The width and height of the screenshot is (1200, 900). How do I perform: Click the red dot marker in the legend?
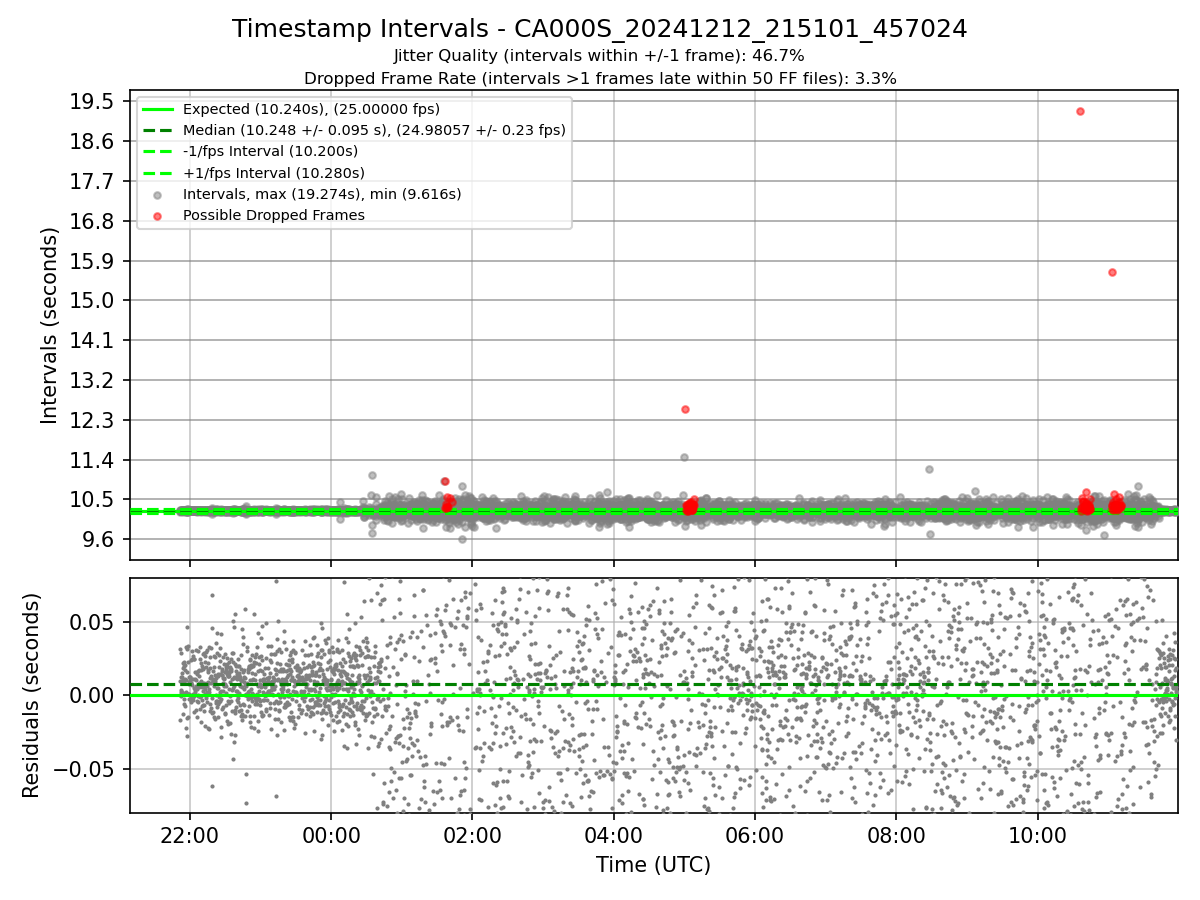[158, 215]
